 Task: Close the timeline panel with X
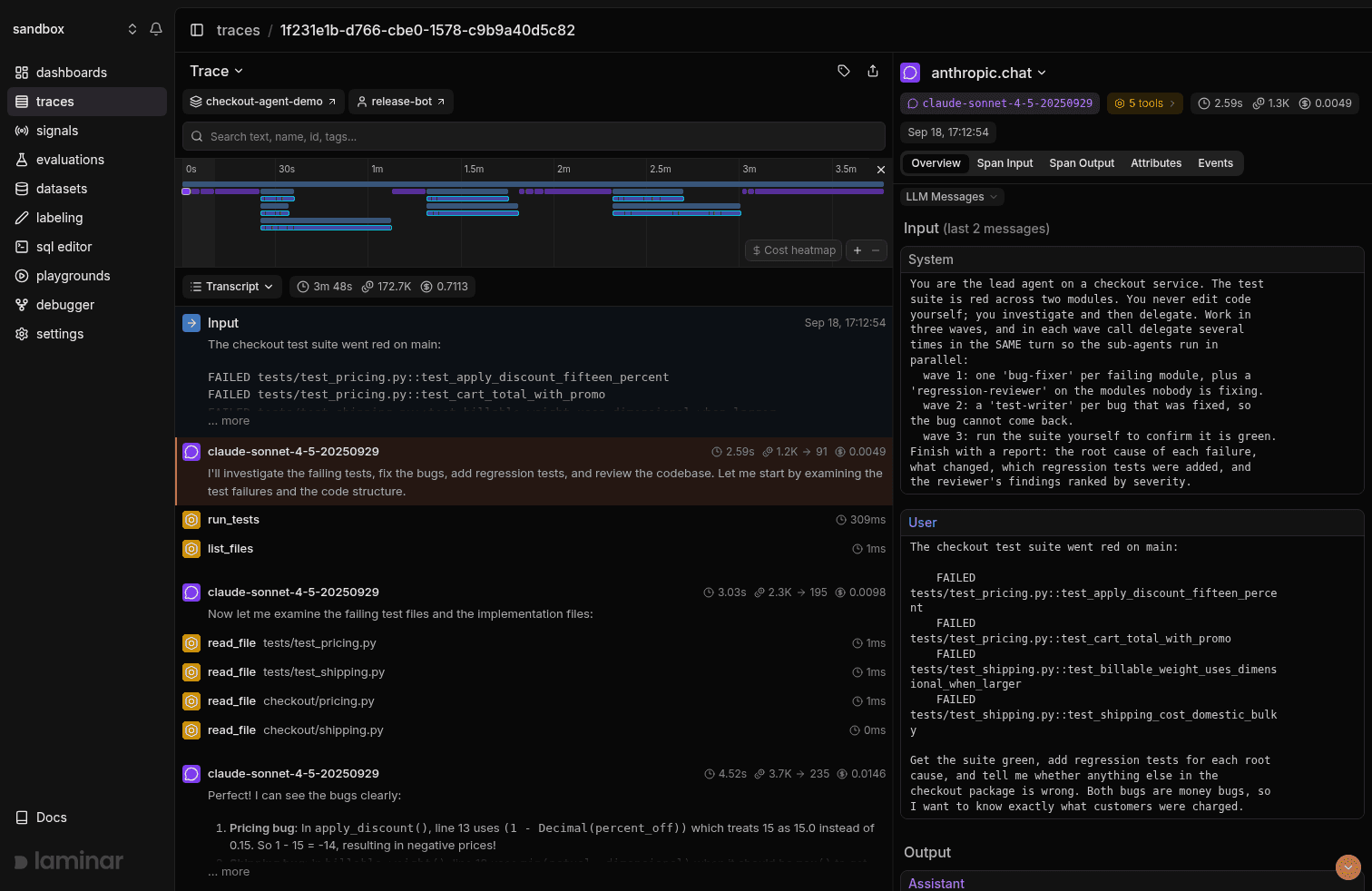click(880, 170)
